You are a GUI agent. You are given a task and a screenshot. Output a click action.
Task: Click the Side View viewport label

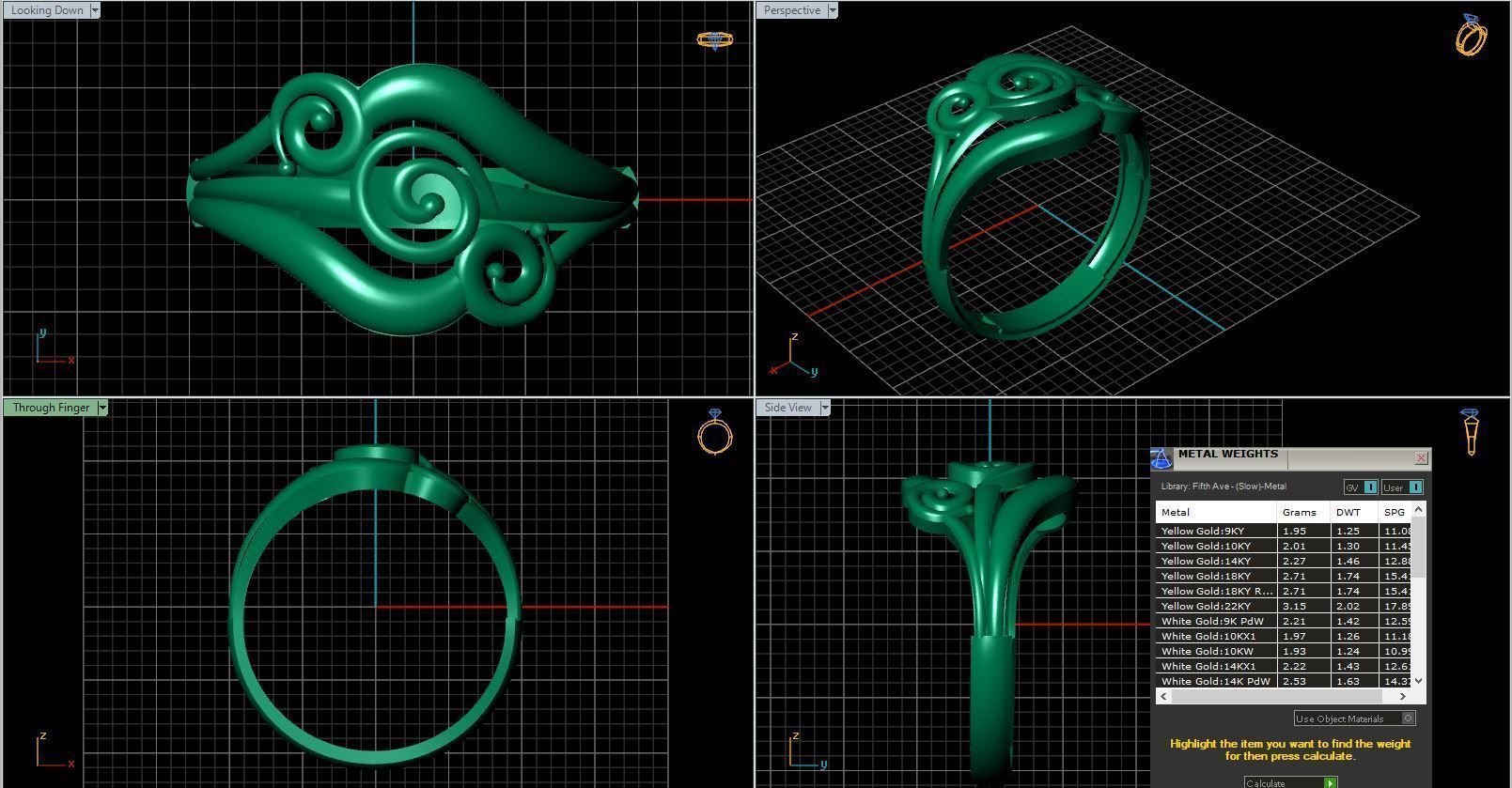pos(787,408)
